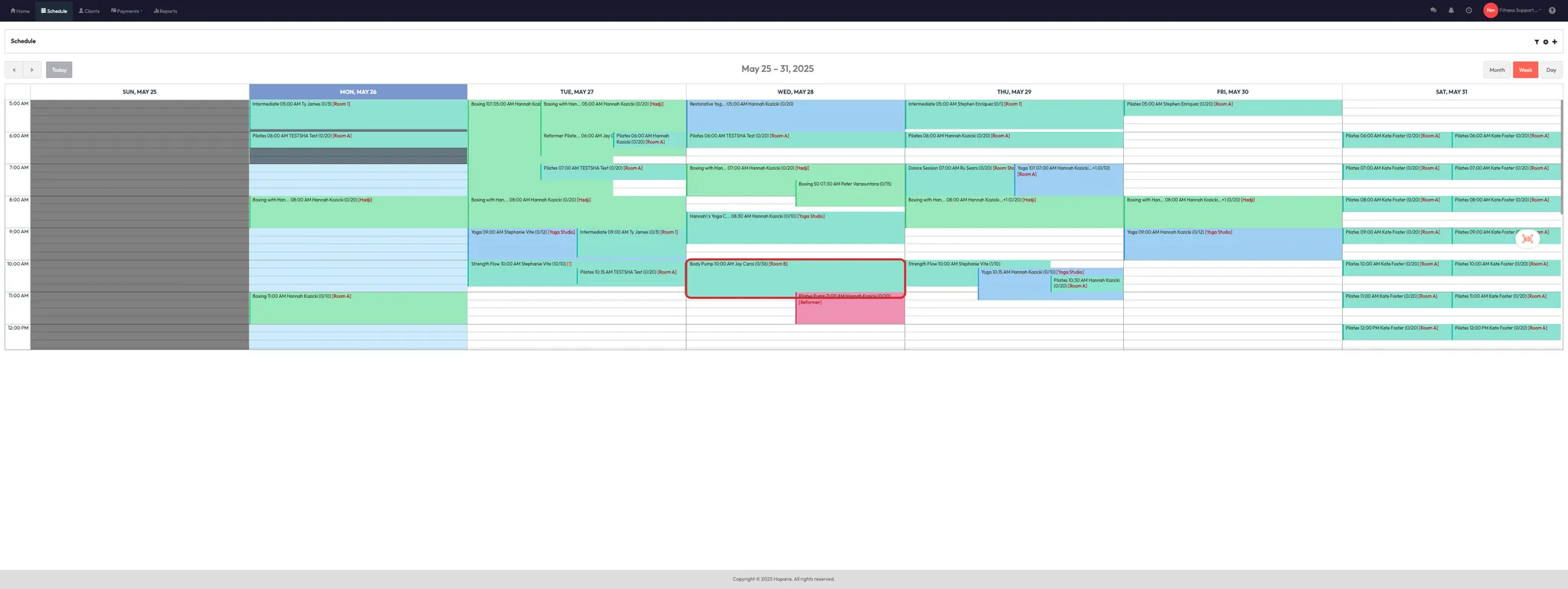Click the Today button
This screenshot has width=1568, height=589.
point(59,70)
